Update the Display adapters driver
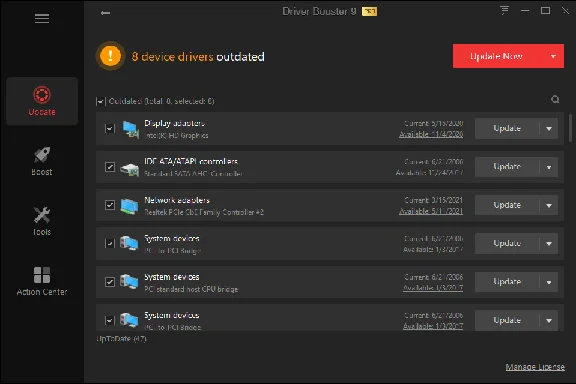576x384 pixels. click(x=507, y=129)
